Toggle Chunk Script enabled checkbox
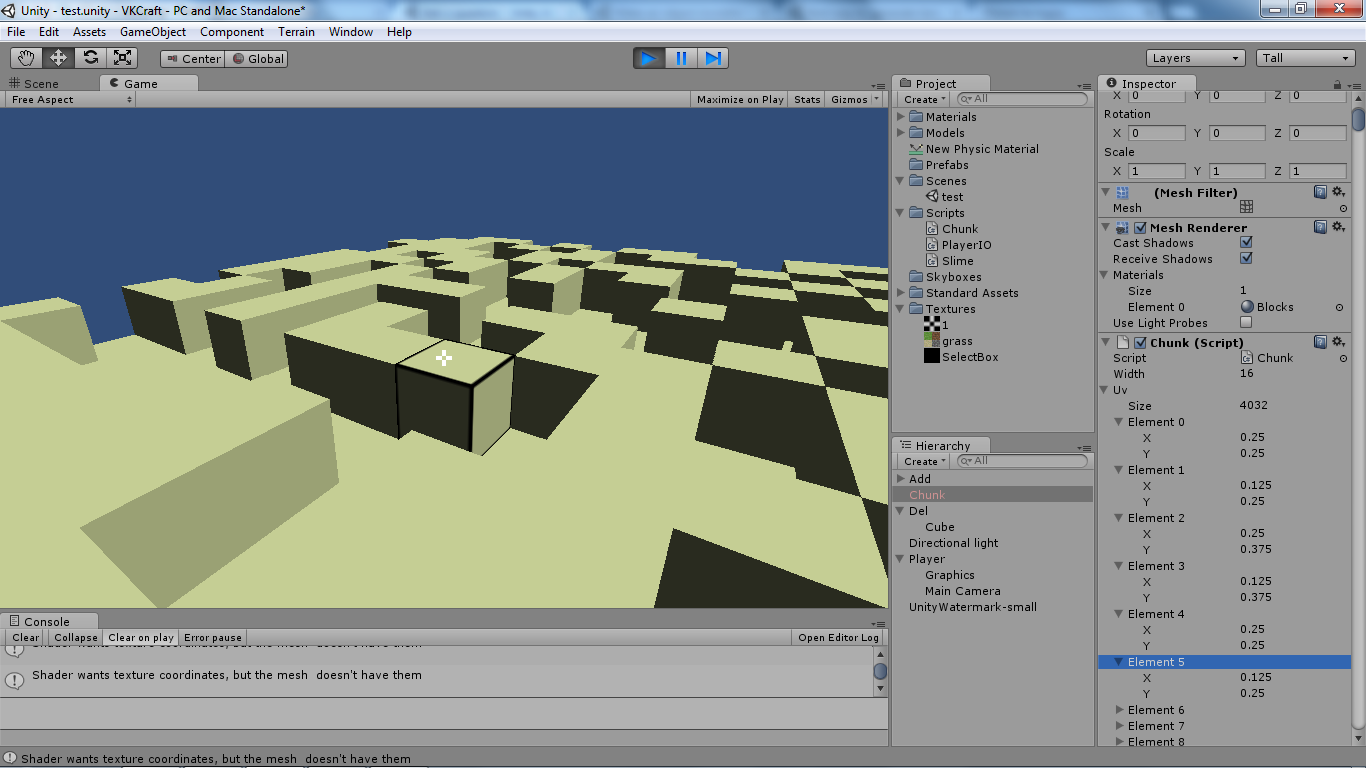 coord(1140,342)
